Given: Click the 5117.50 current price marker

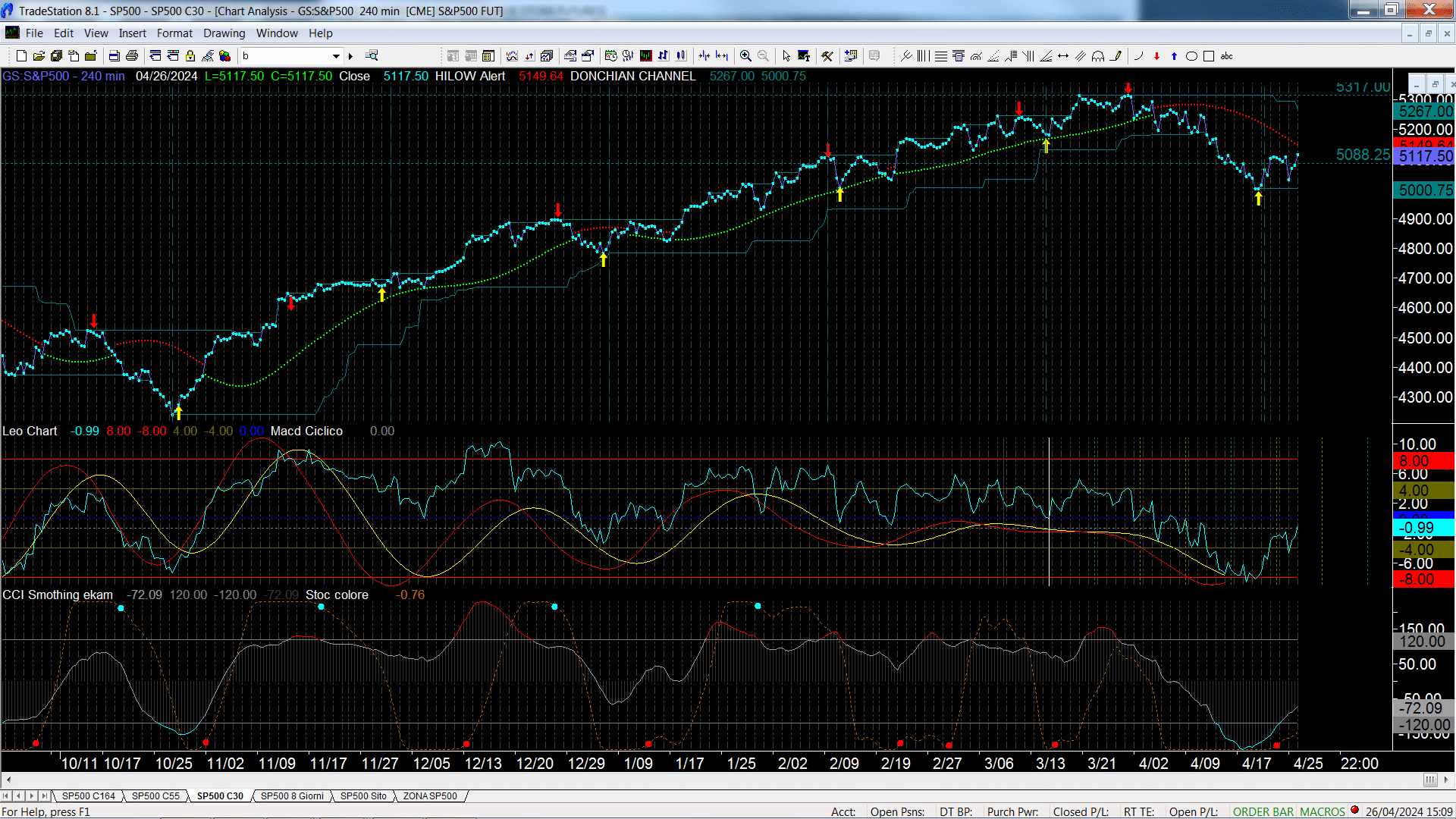Looking at the screenshot, I should pyautogui.click(x=1424, y=157).
